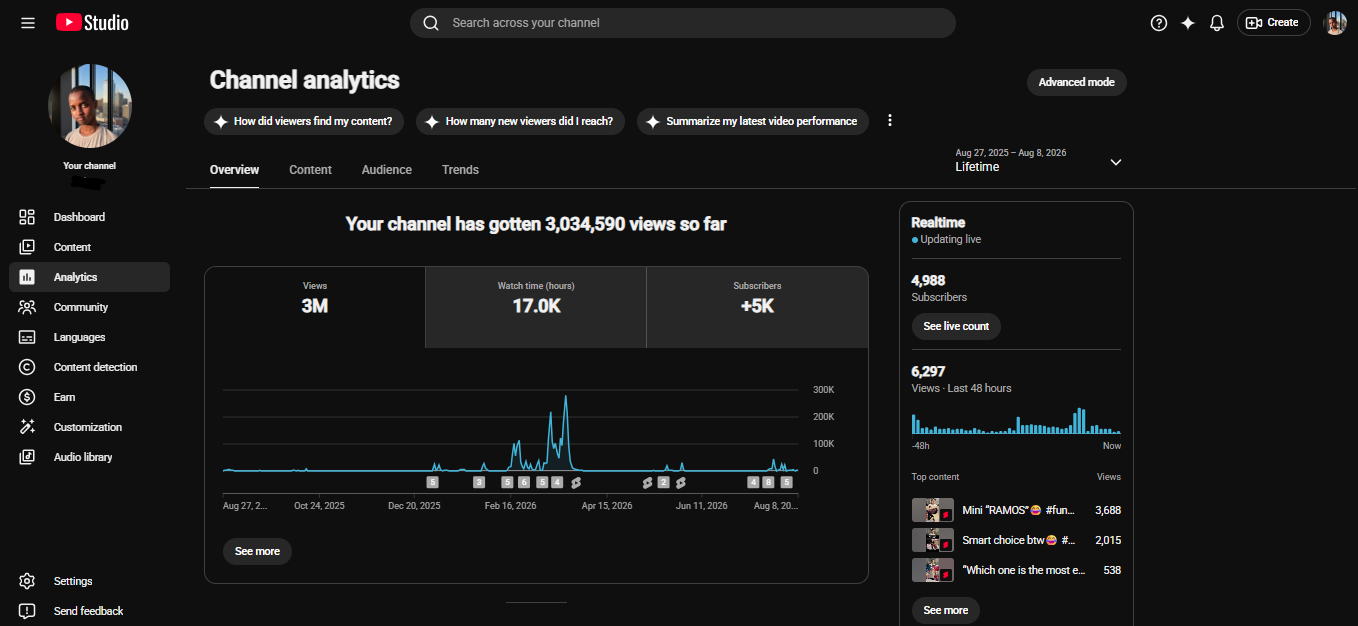Open the three-dot more prompts menu
1358x626 pixels.
click(890, 121)
